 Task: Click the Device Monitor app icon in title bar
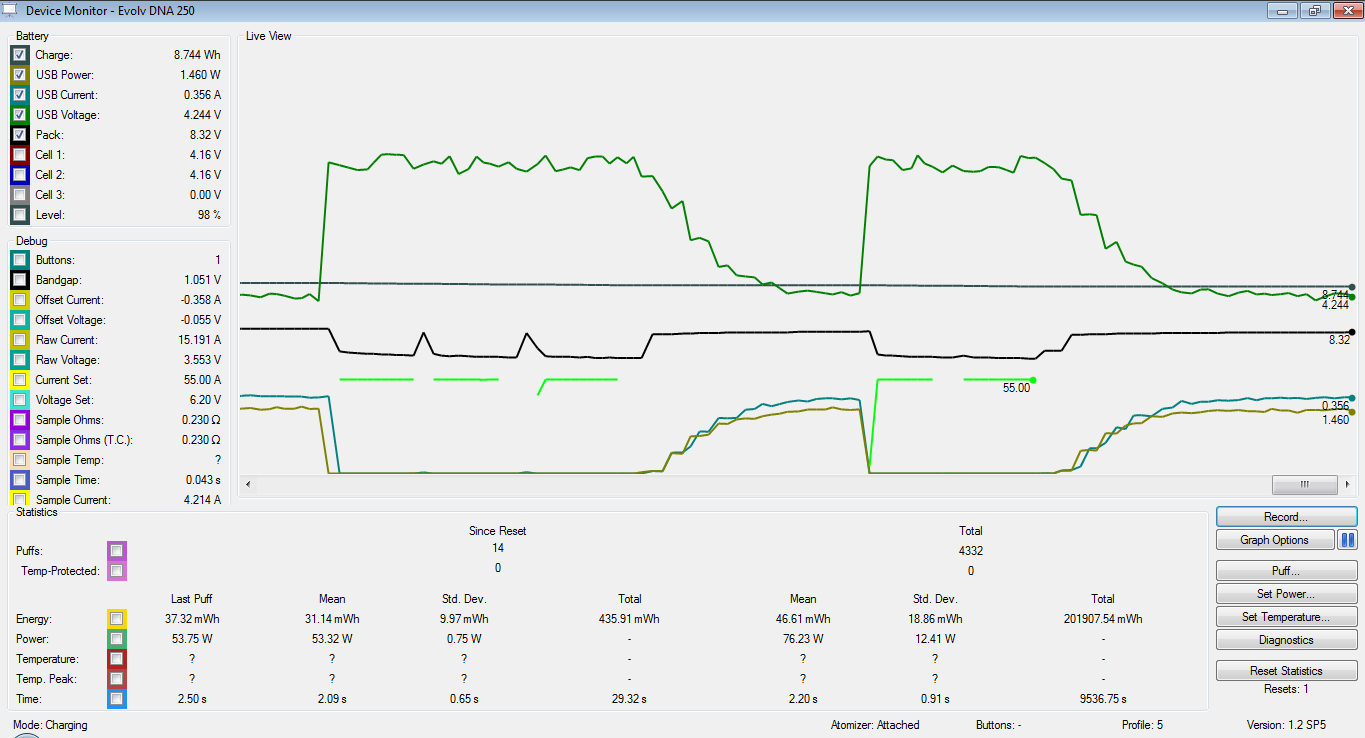click(x=8, y=9)
